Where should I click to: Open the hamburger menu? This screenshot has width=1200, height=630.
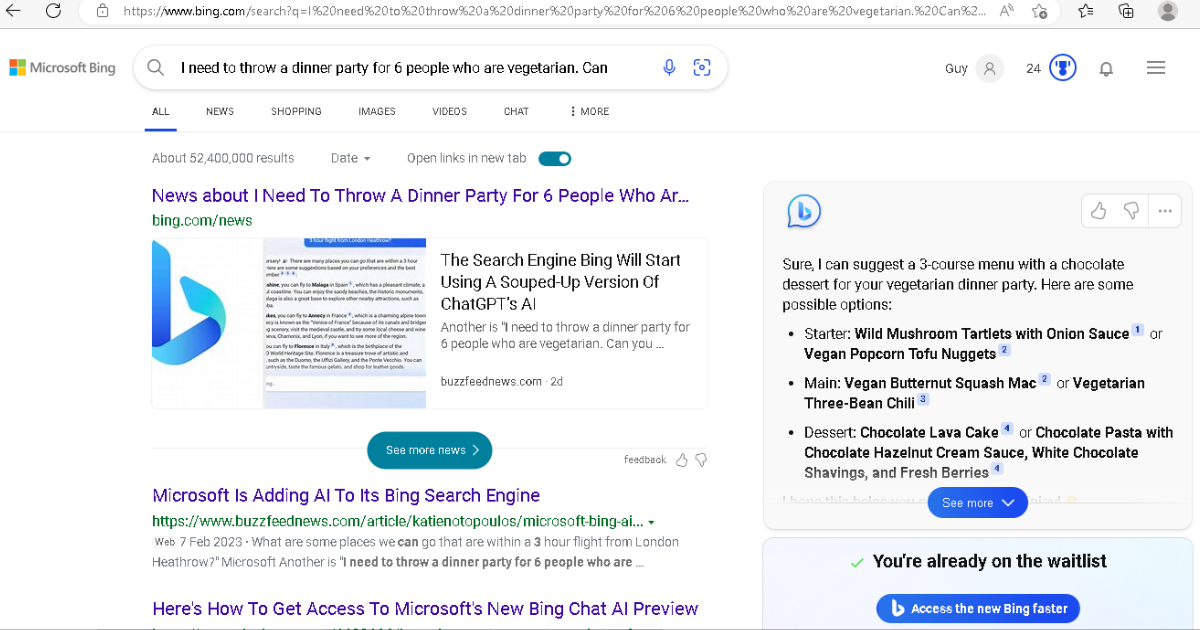tap(1156, 67)
